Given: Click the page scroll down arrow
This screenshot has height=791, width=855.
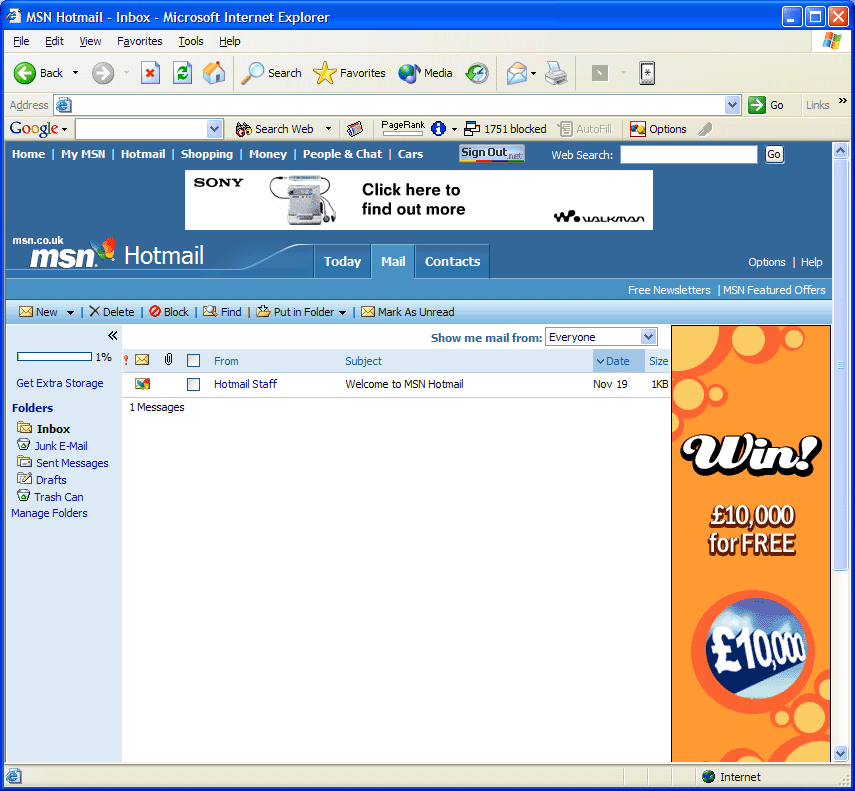Looking at the screenshot, I should [x=840, y=753].
